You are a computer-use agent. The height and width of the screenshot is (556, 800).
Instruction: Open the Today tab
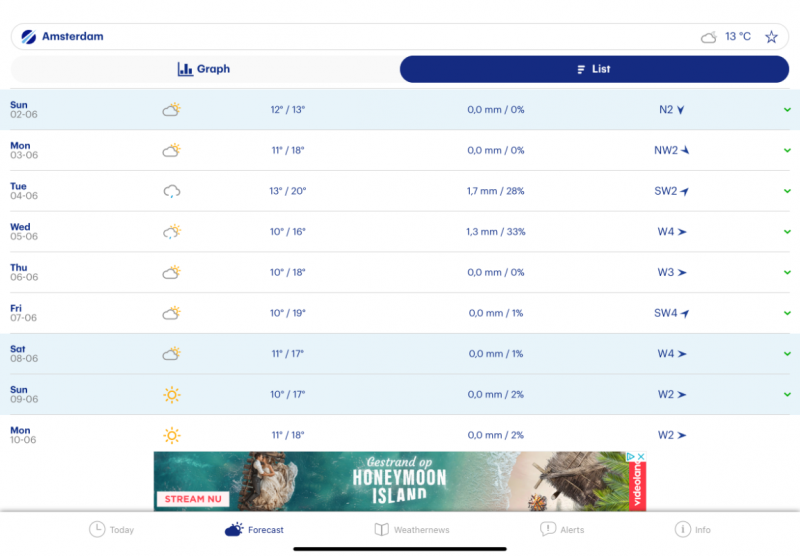(111, 530)
